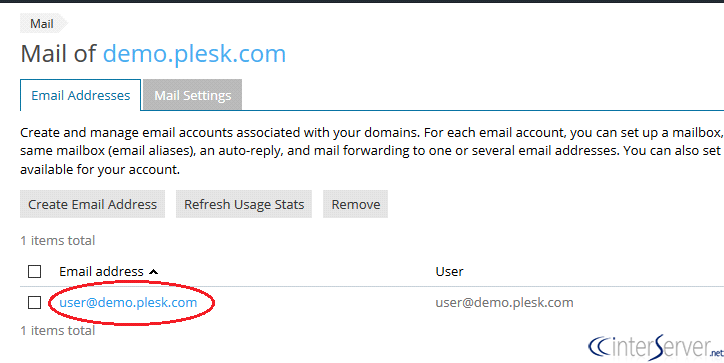
Task: Click Refresh Usage Stats
Action: click(x=244, y=204)
